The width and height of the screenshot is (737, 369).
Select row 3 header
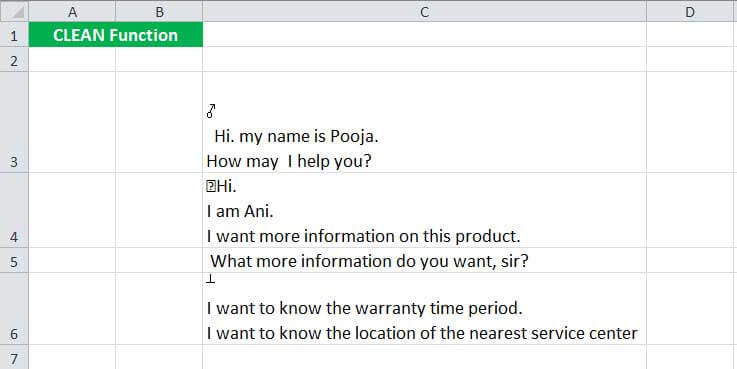tap(14, 122)
